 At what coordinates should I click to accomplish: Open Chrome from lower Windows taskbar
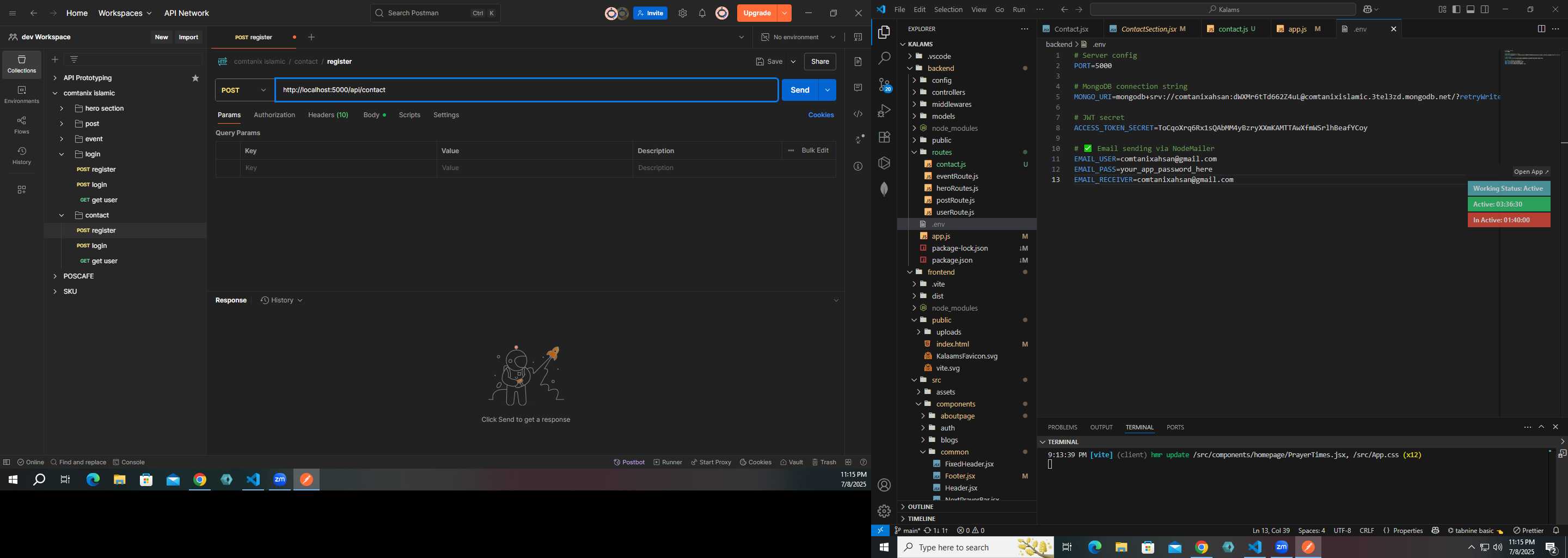point(1202,548)
